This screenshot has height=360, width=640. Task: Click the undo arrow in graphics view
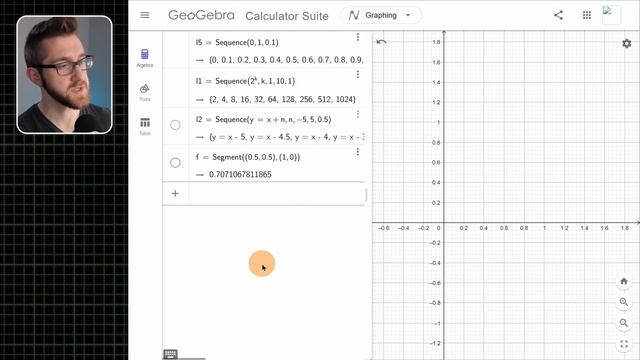click(381, 42)
